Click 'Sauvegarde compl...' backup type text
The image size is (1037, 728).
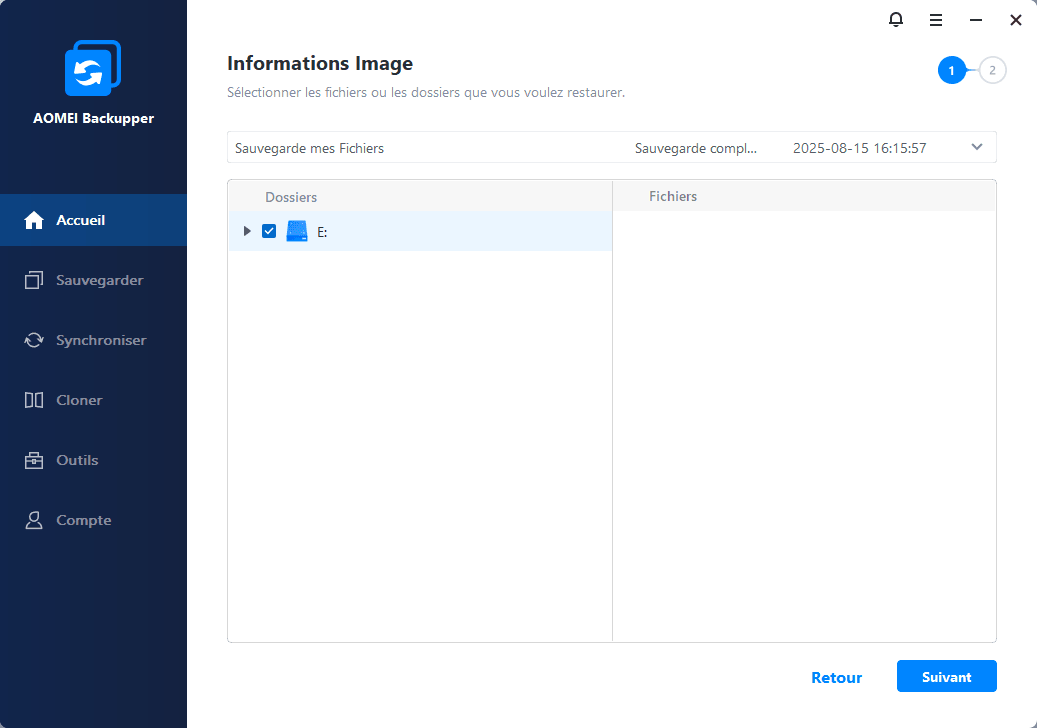pos(696,148)
